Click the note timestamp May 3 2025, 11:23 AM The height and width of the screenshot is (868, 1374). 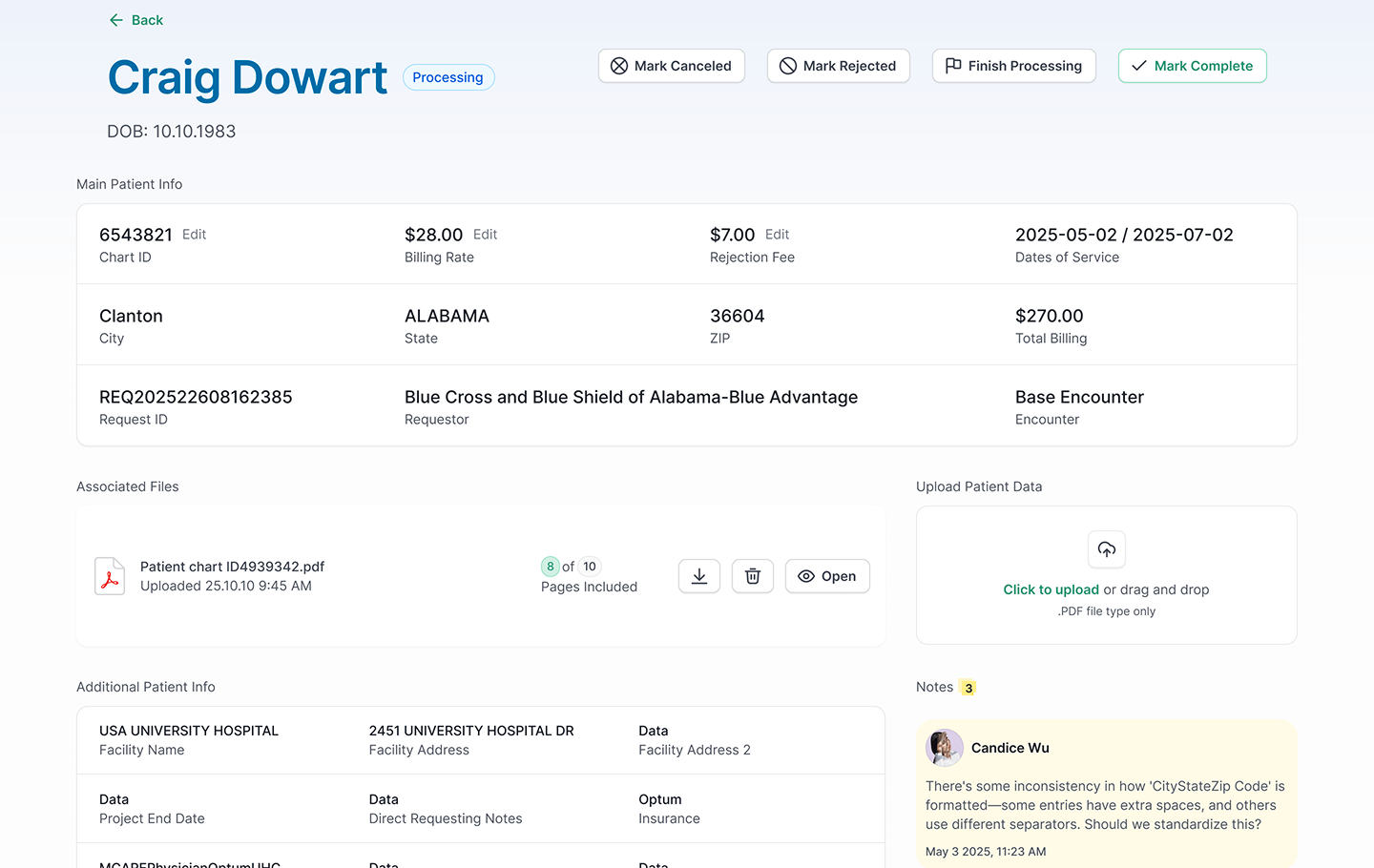pyautogui.click(x=986, y=852)
